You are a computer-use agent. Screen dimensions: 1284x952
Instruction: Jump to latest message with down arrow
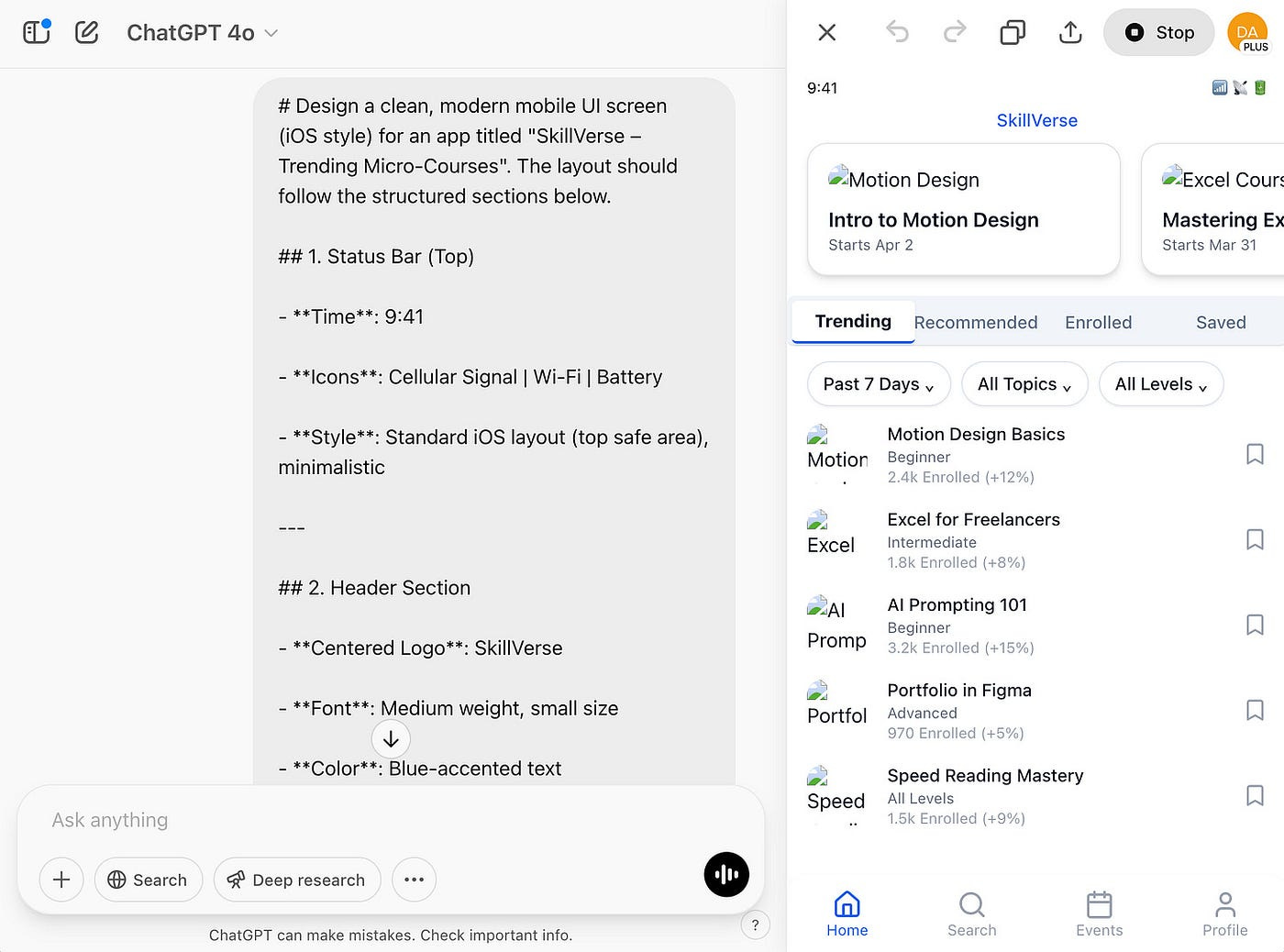(x=391, y=739)
